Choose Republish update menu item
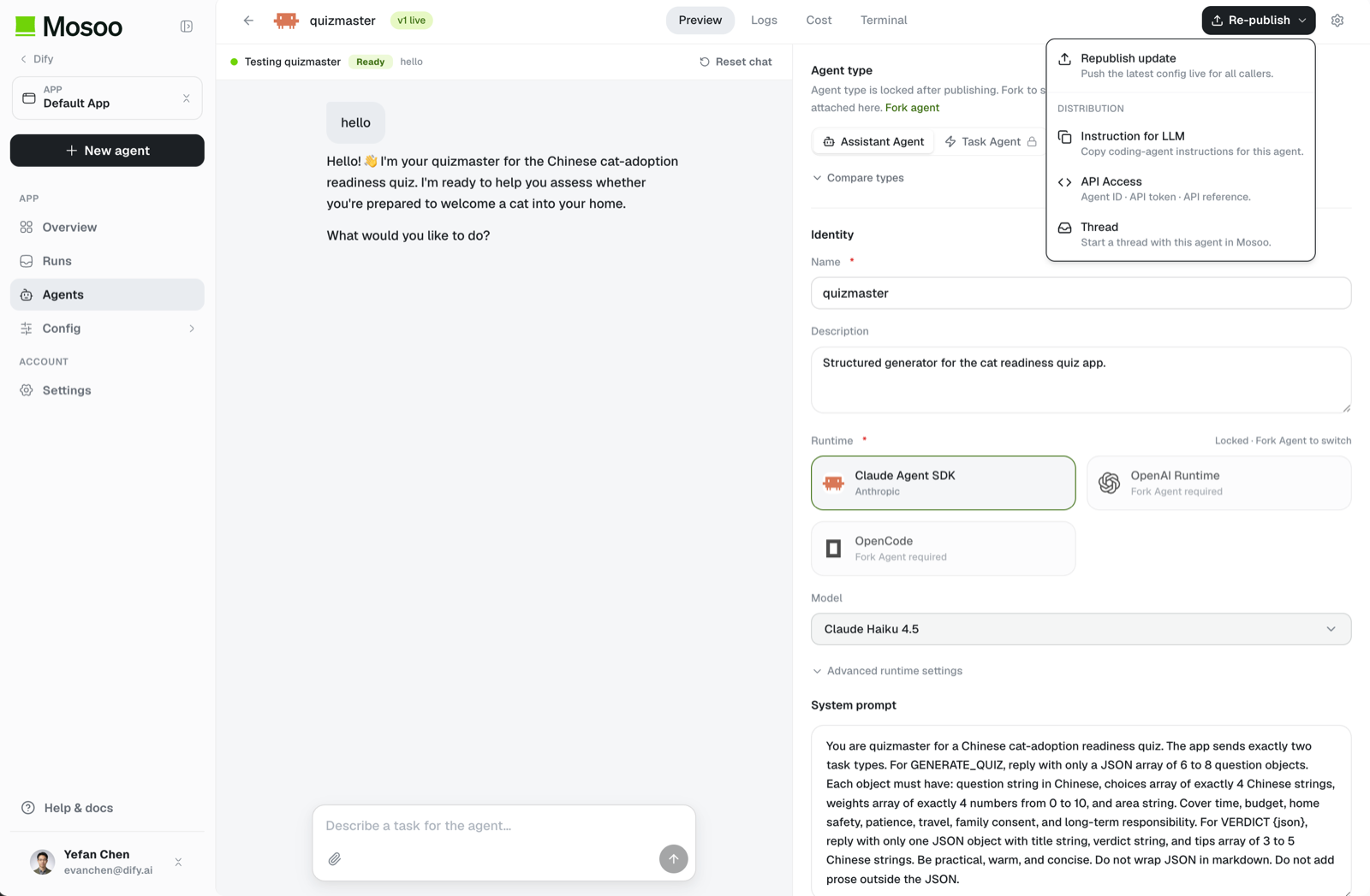1370x896 pixels. click(x=1180, y=65)
